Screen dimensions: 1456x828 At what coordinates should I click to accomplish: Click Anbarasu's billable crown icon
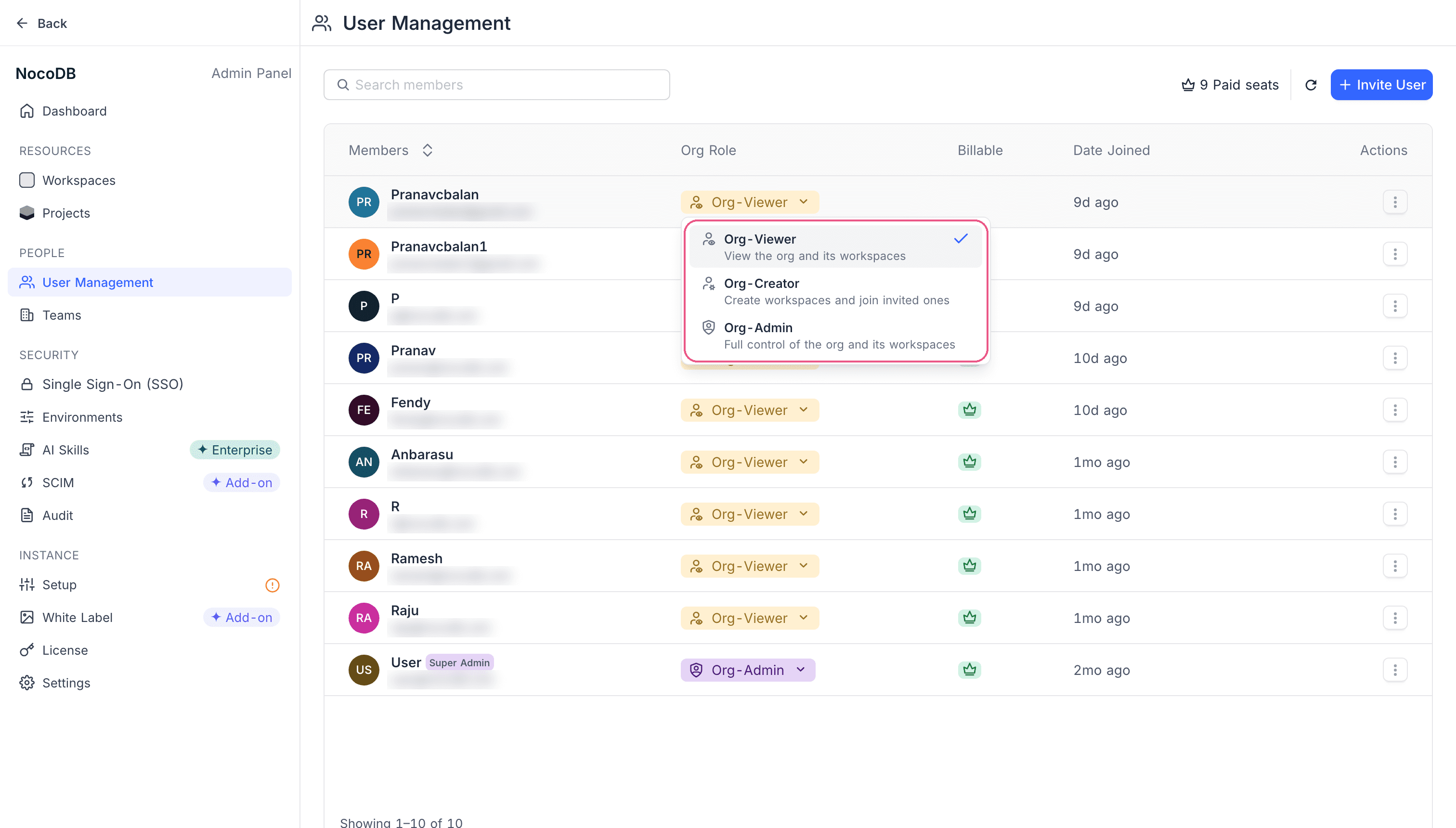(970, 461)
